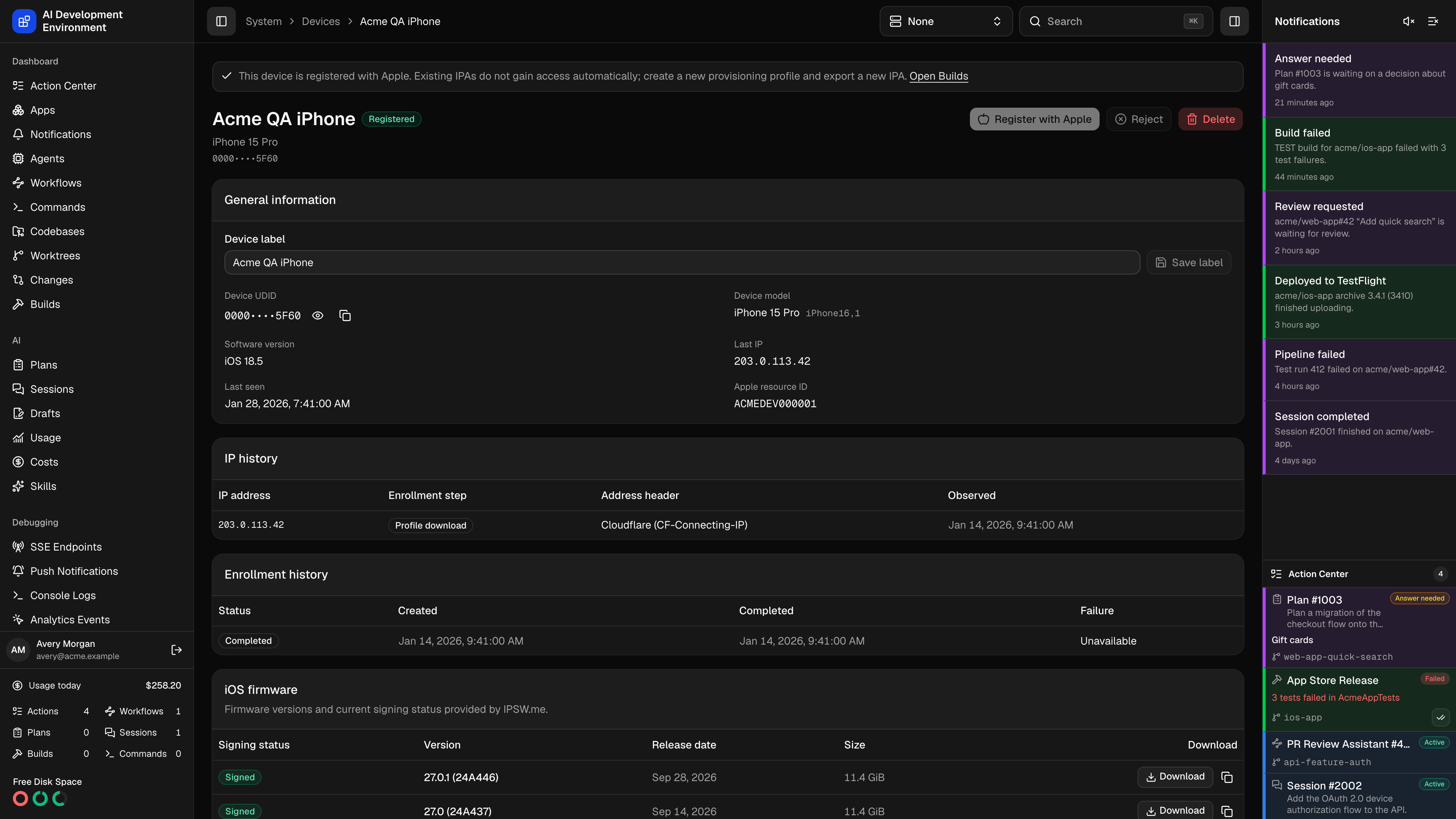The width and height of the screenshot is (1456, 819).
Task: Log out via sign-out icon
Action: (176, 650)
